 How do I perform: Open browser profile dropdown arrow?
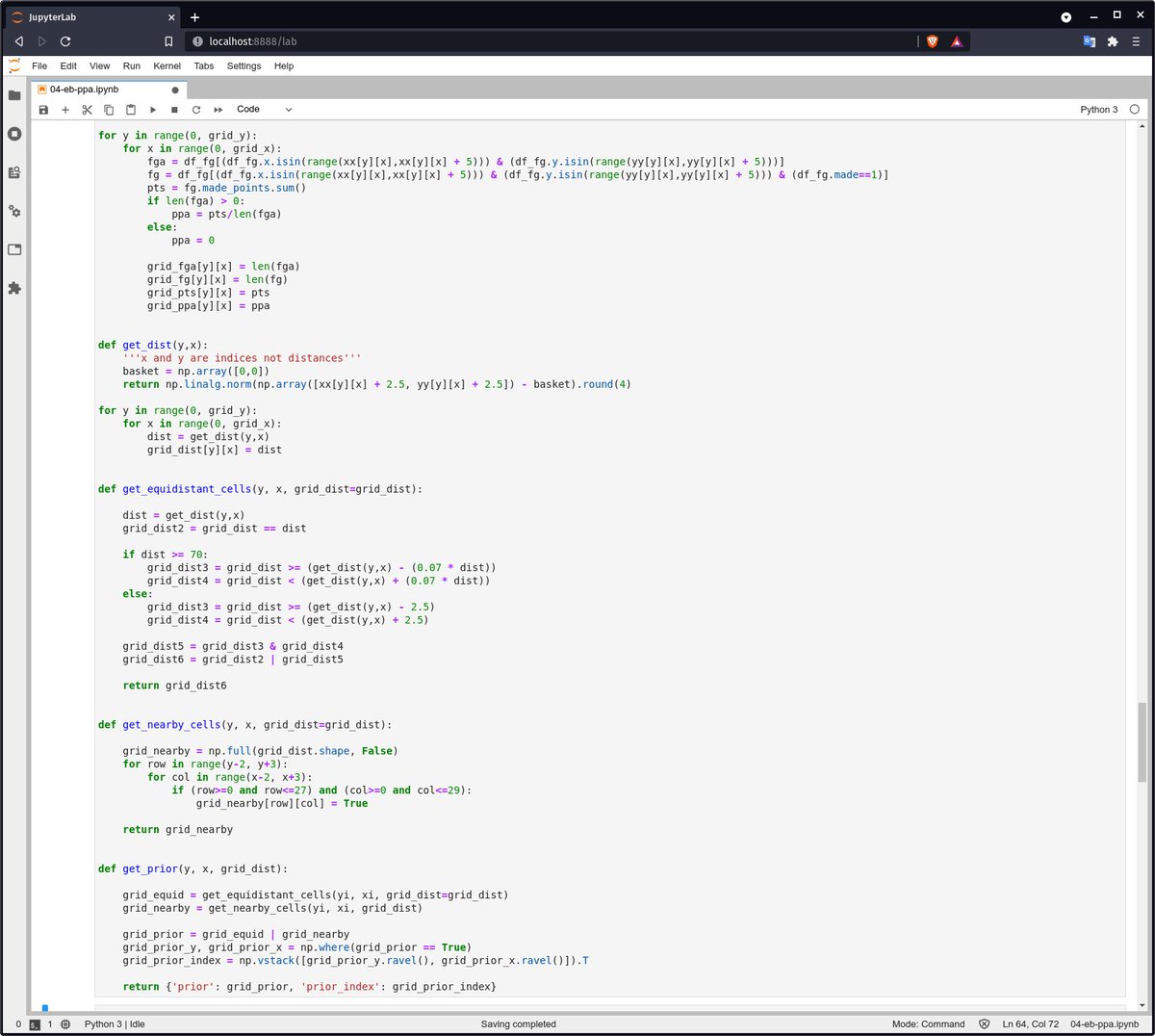click(1066, 17)
